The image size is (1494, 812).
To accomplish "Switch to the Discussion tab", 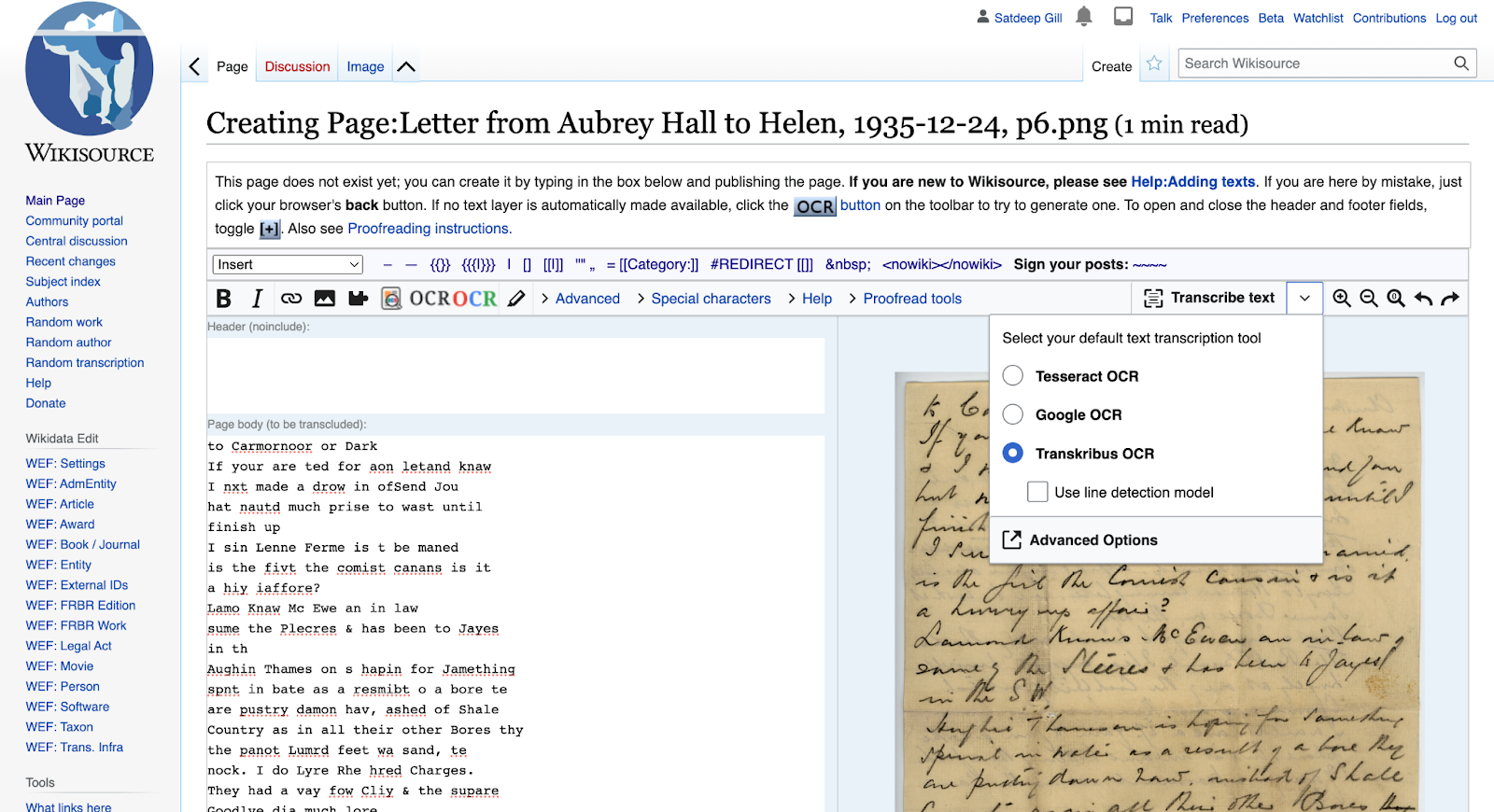I will [297, 66].
